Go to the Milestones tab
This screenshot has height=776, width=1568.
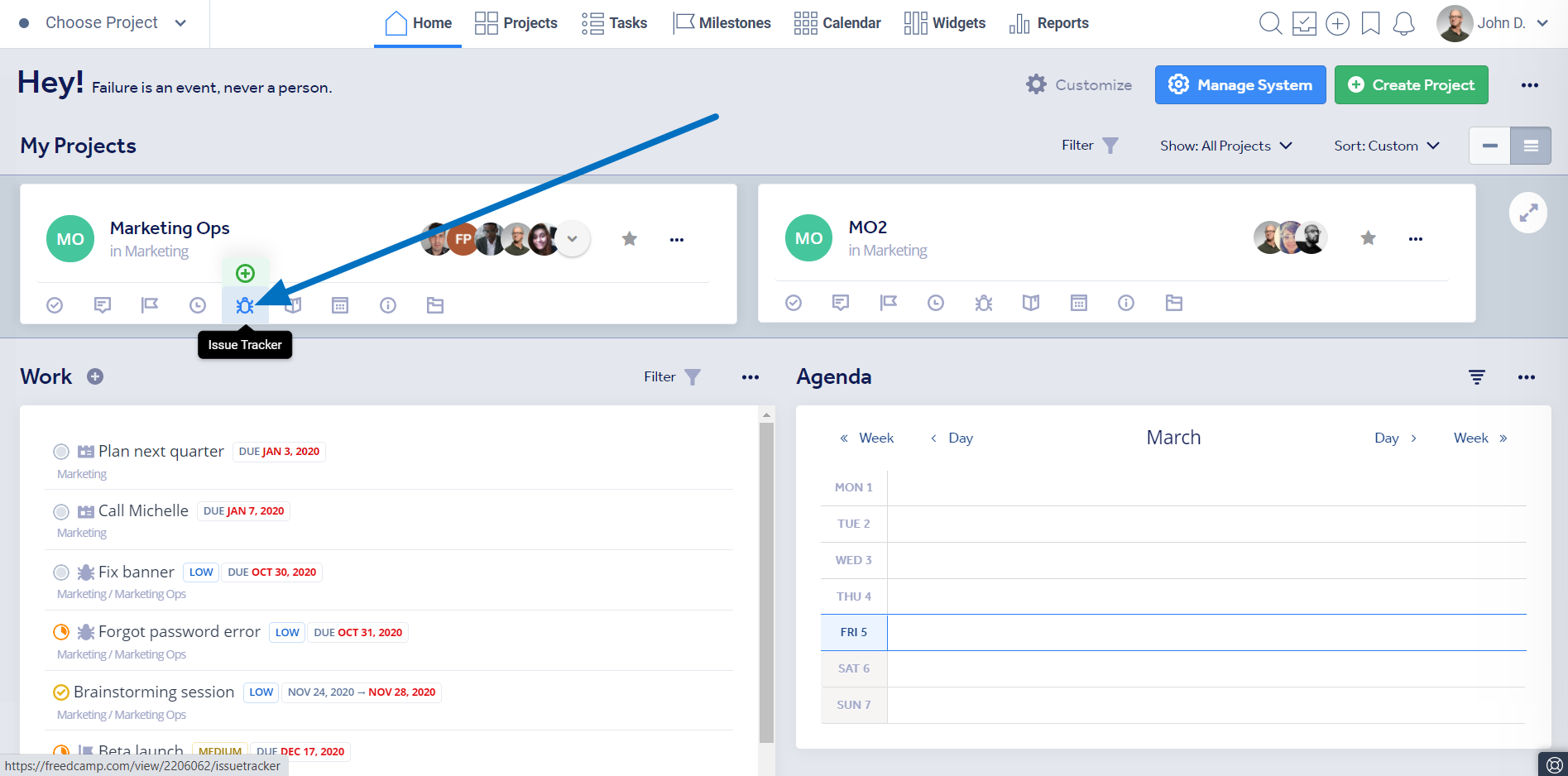[722, 23]
